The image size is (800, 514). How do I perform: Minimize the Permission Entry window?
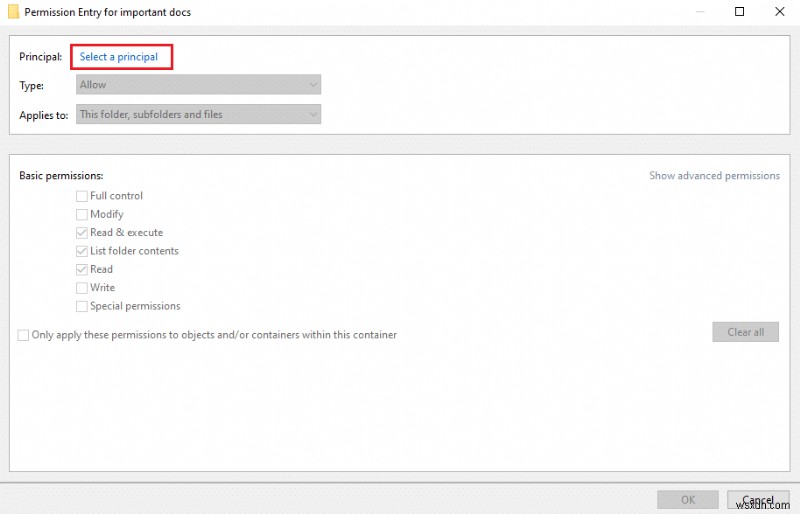click(x=700, y=11)
